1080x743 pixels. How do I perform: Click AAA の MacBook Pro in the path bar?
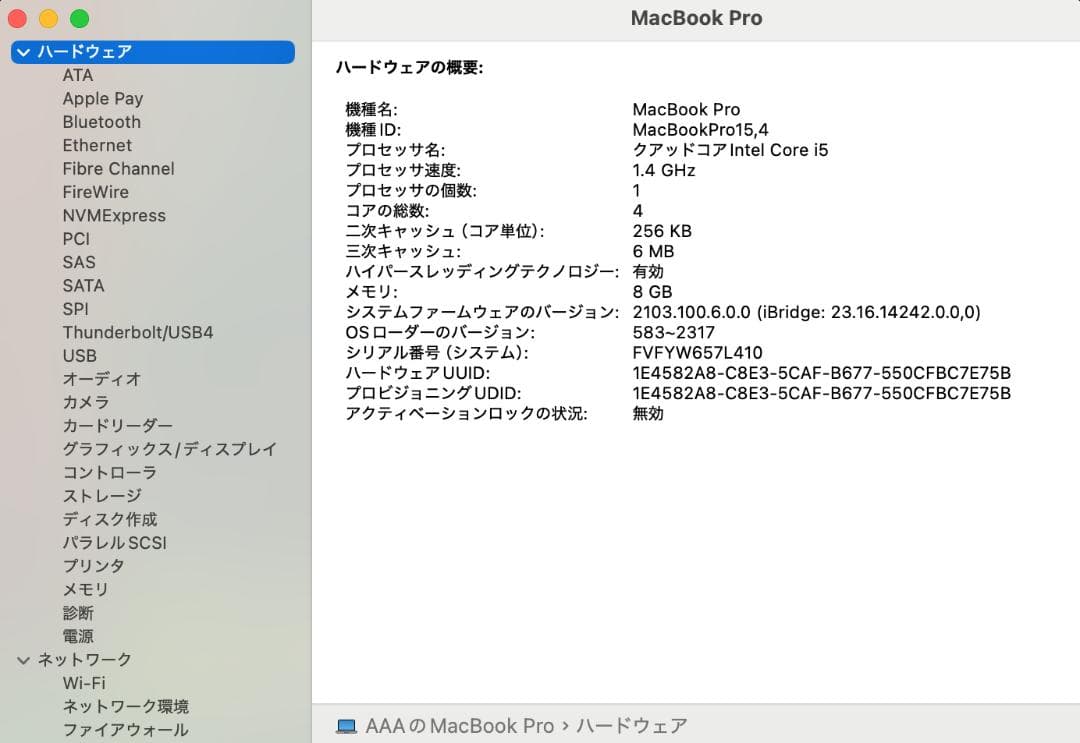click(459, 726)
